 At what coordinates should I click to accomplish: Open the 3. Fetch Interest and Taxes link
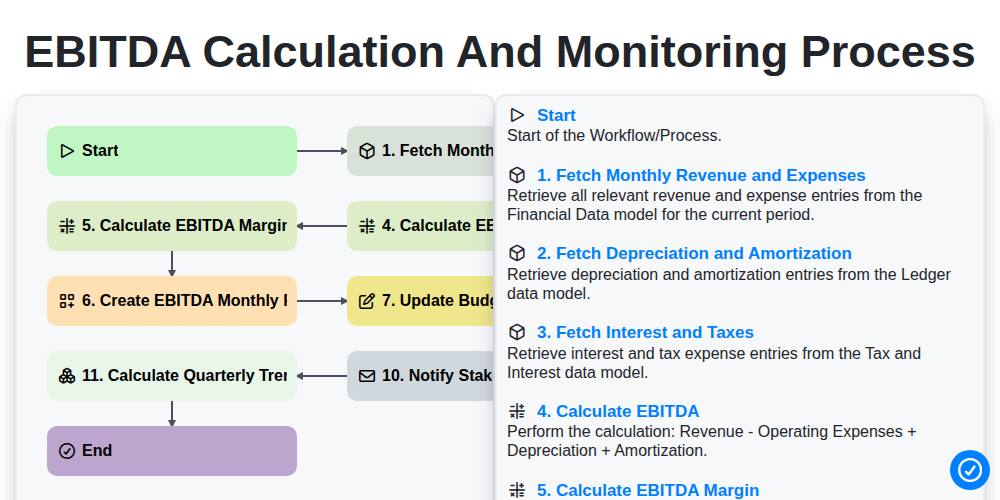click(x=645, y=332)
